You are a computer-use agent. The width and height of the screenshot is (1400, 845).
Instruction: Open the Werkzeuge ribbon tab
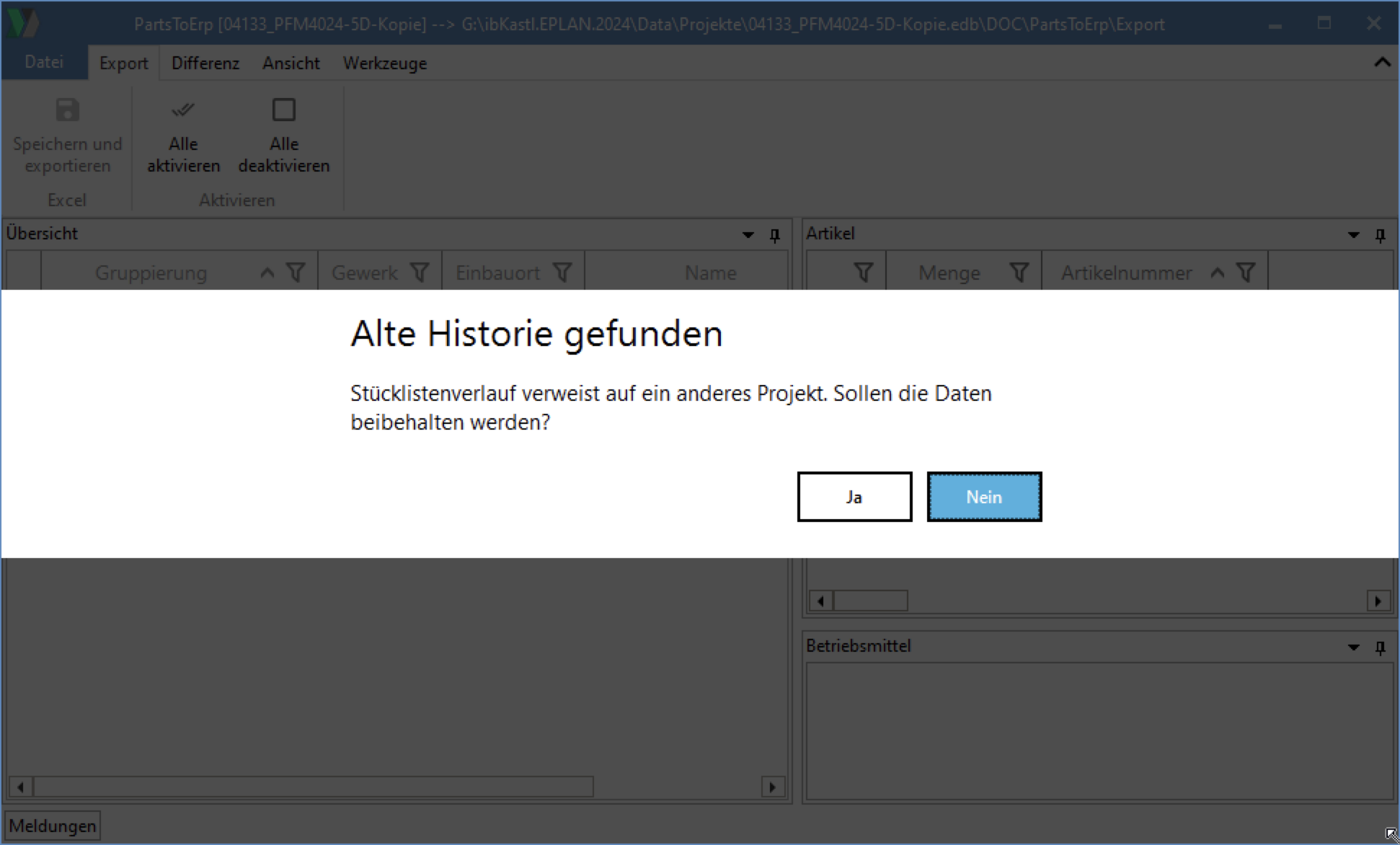click(384, 63)
